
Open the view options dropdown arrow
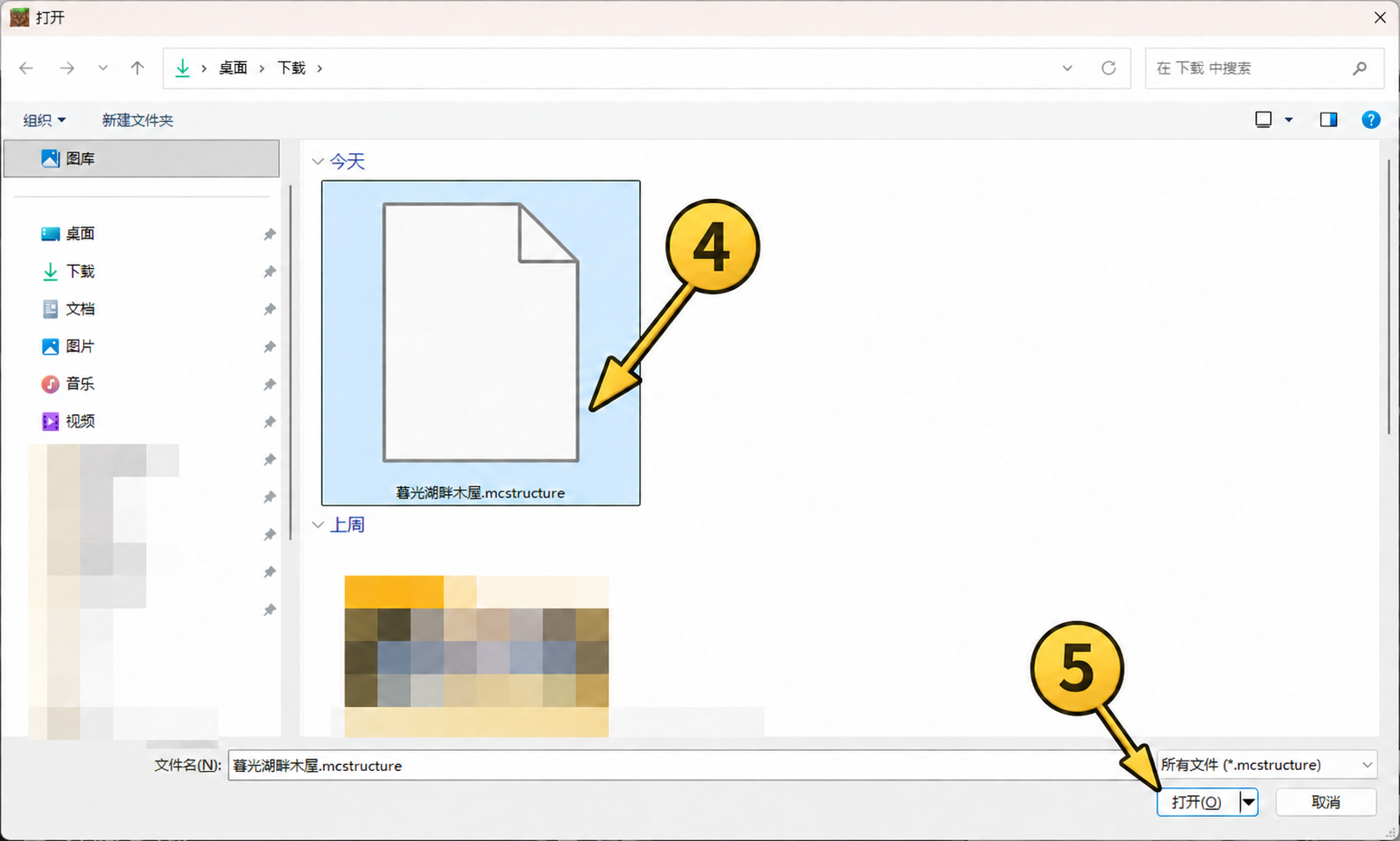[1288, 119]
